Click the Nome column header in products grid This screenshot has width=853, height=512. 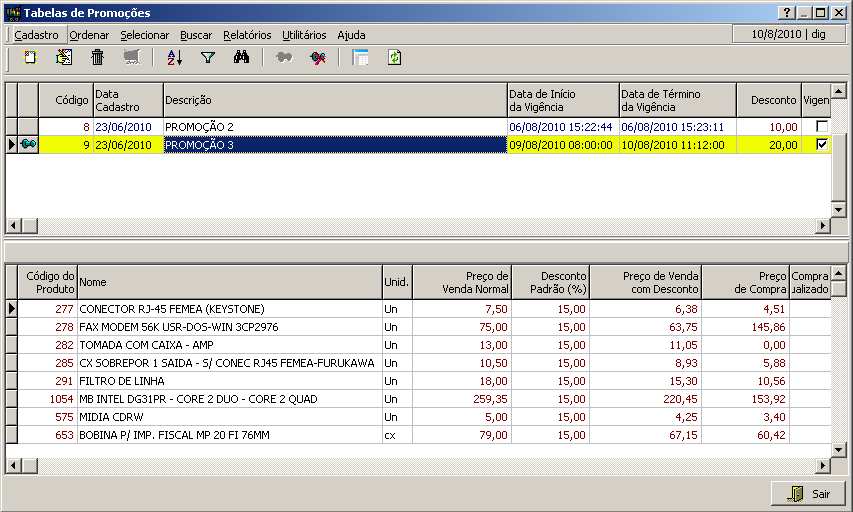pyautogui.click(x=229, y=282)
